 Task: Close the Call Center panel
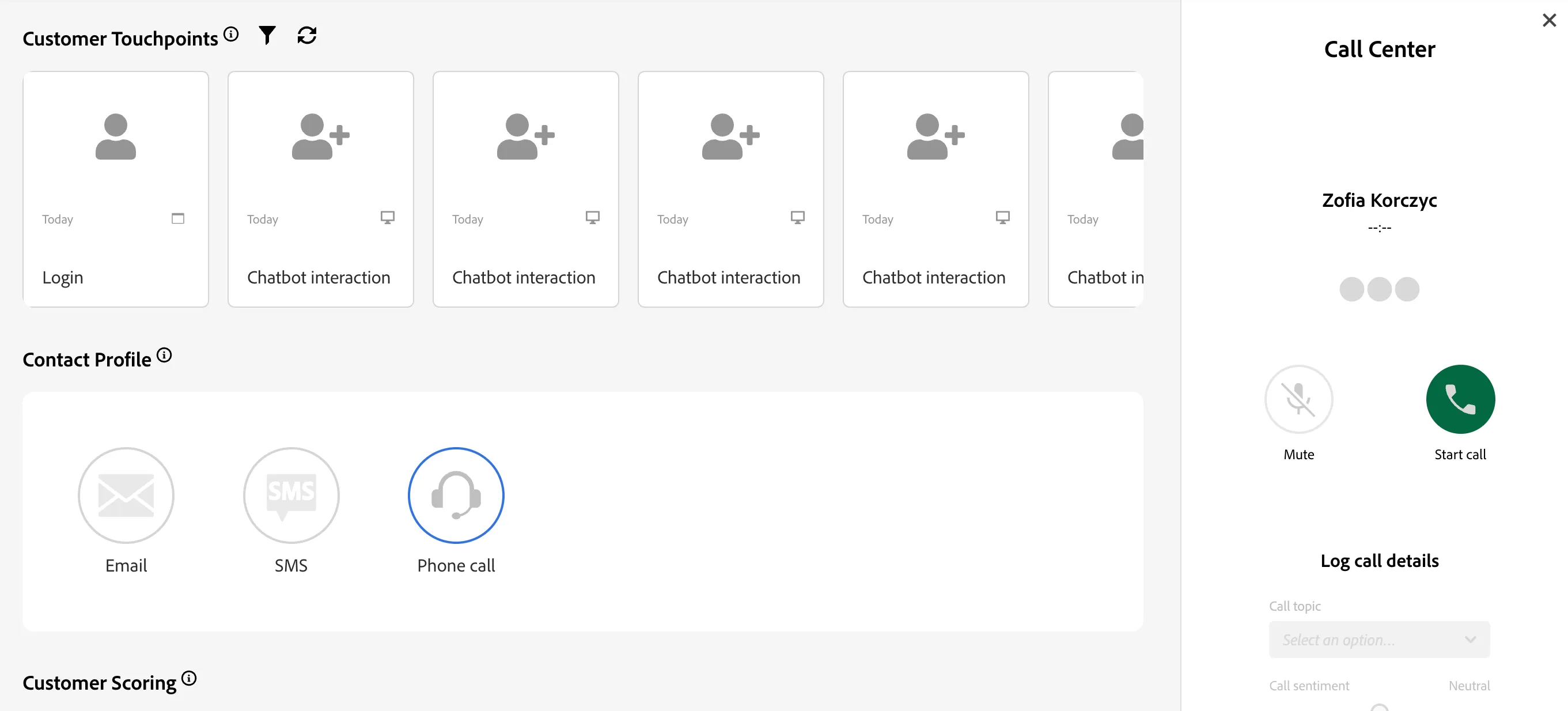click(x=1549, y=20)
